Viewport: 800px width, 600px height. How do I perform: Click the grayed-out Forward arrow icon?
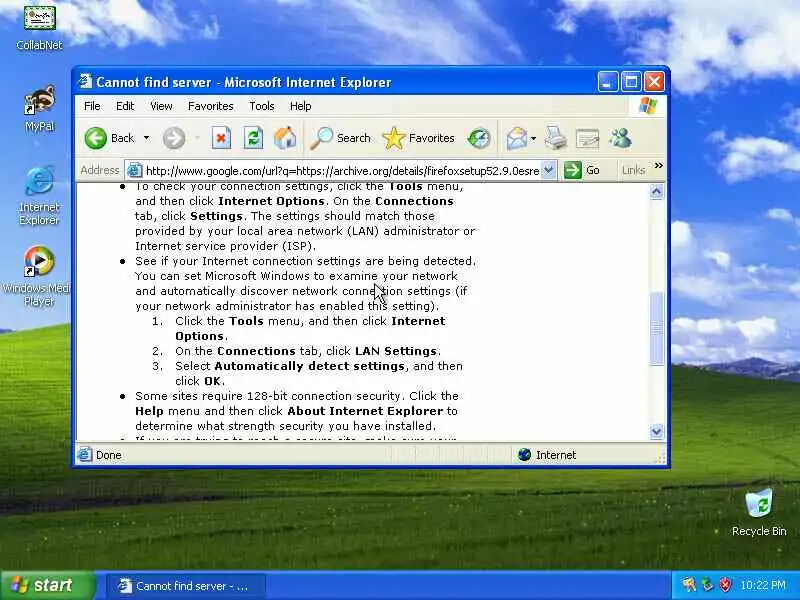(x=174, y=138)
